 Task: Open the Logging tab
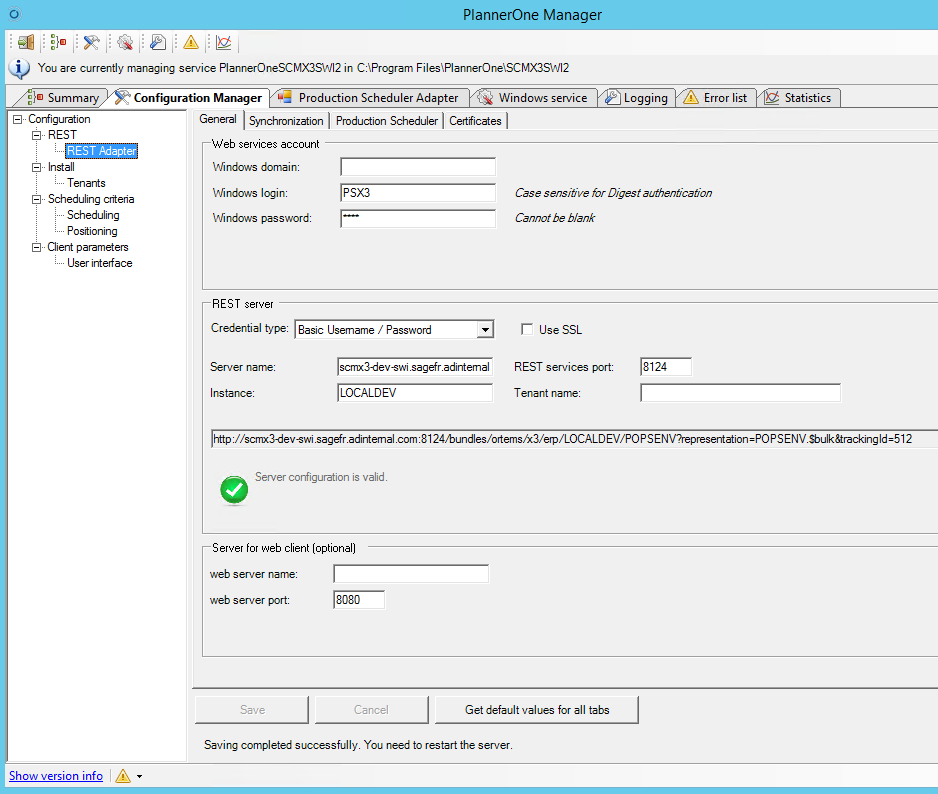click(636, 98)
